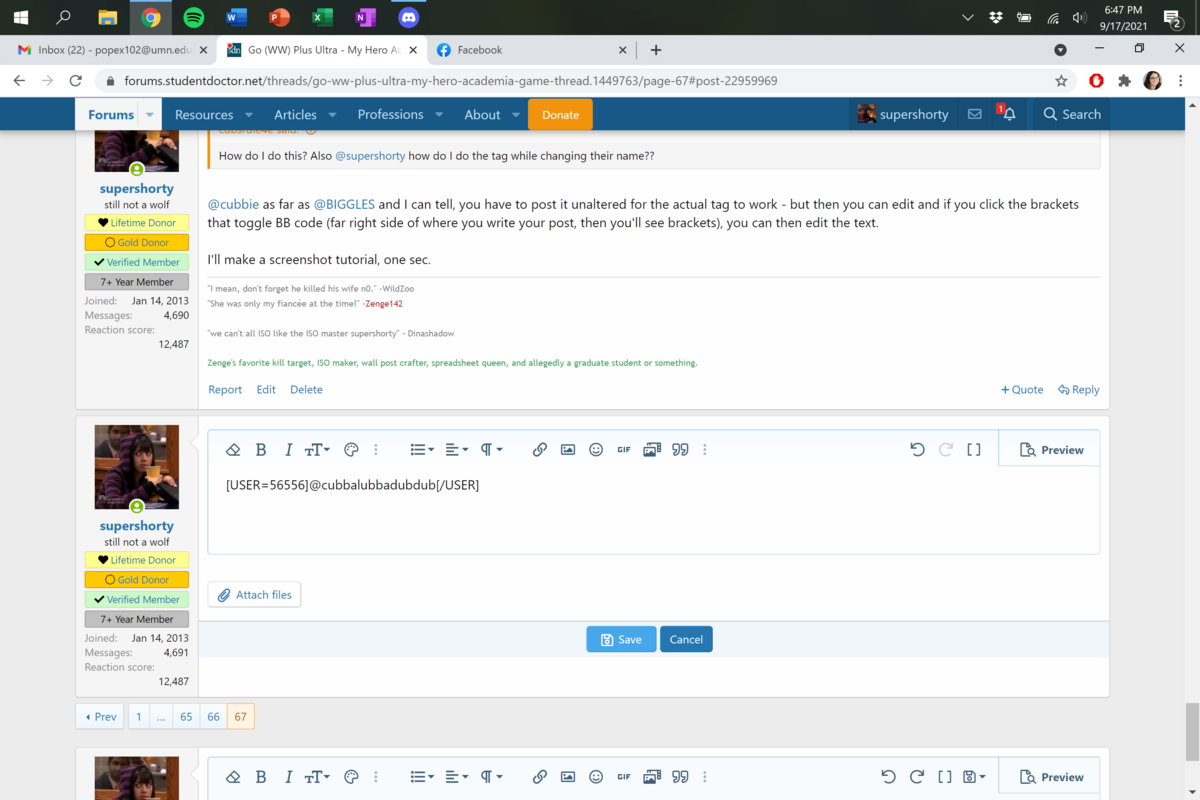Open the list type dropdown in upper editor
The width and height of the screenshot is (1200, 800).
coord(422,450)
